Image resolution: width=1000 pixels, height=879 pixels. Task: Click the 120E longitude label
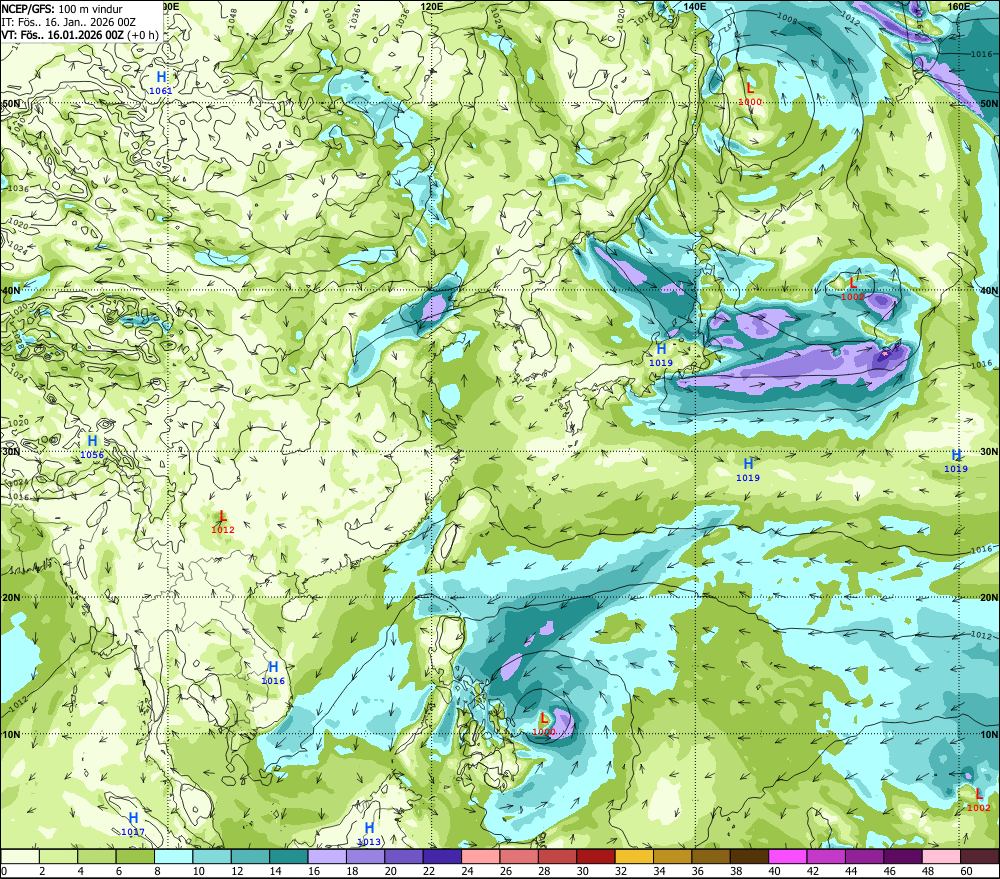click(x=432, y=6)
